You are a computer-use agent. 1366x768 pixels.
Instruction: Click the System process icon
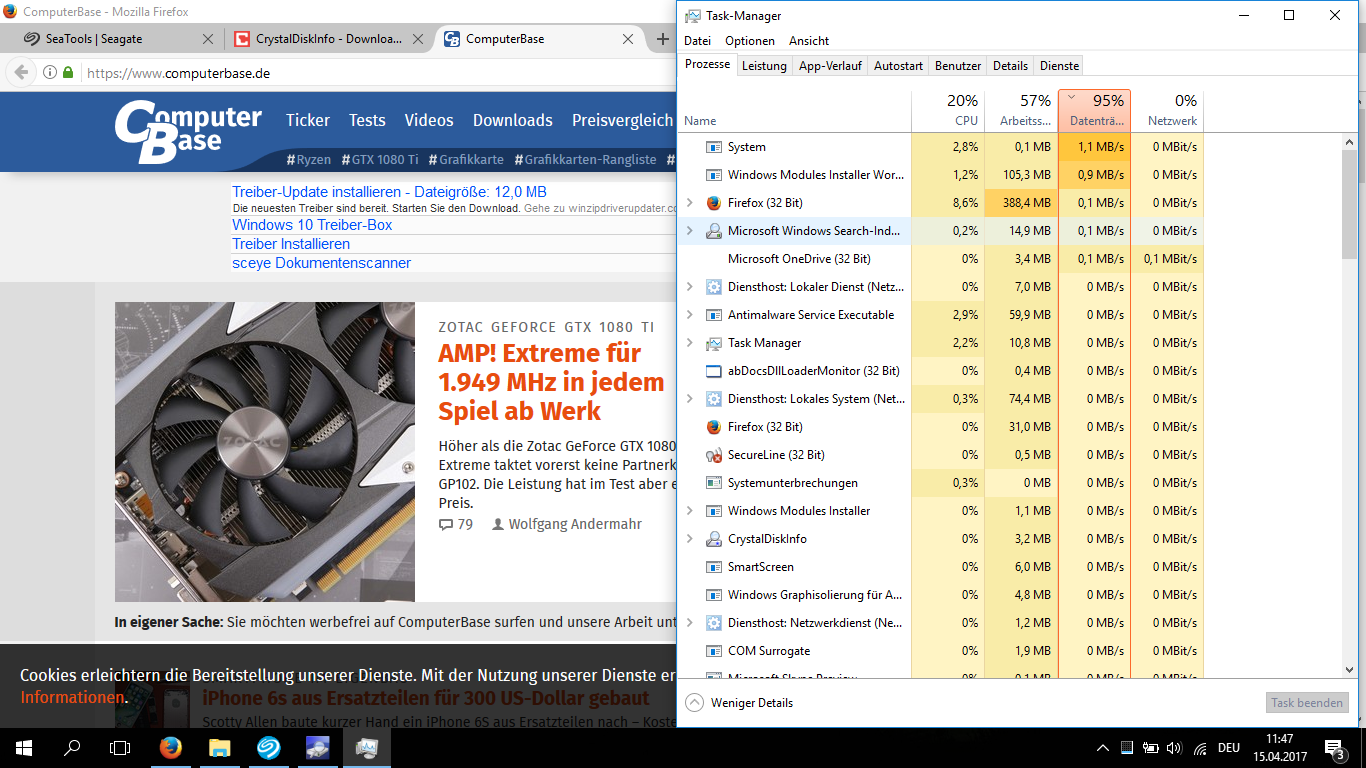tap(713, 147)
